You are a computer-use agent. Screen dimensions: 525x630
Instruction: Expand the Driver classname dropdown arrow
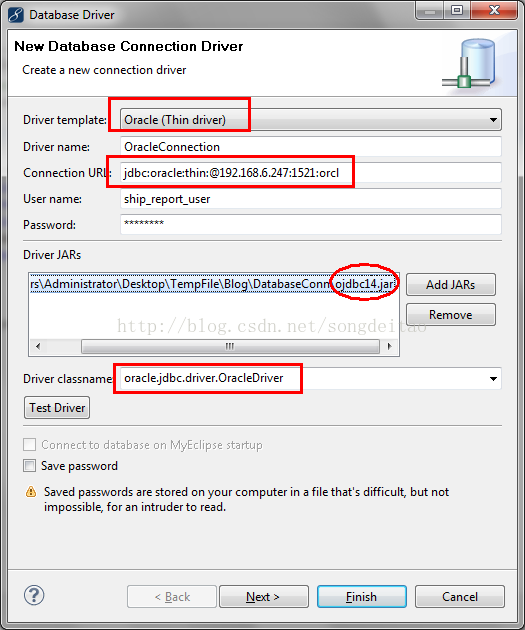coord(493,378)
